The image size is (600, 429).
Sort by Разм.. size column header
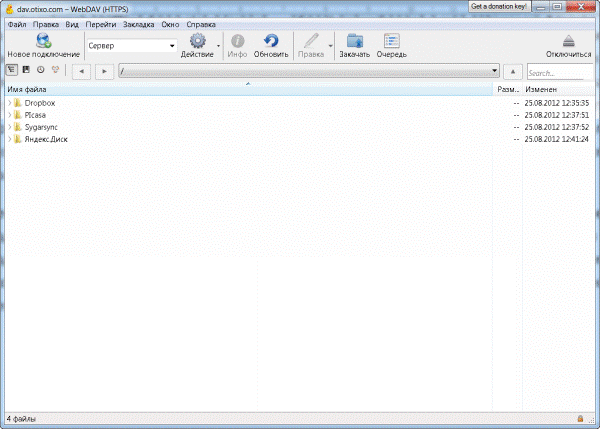tap(508, 90)
